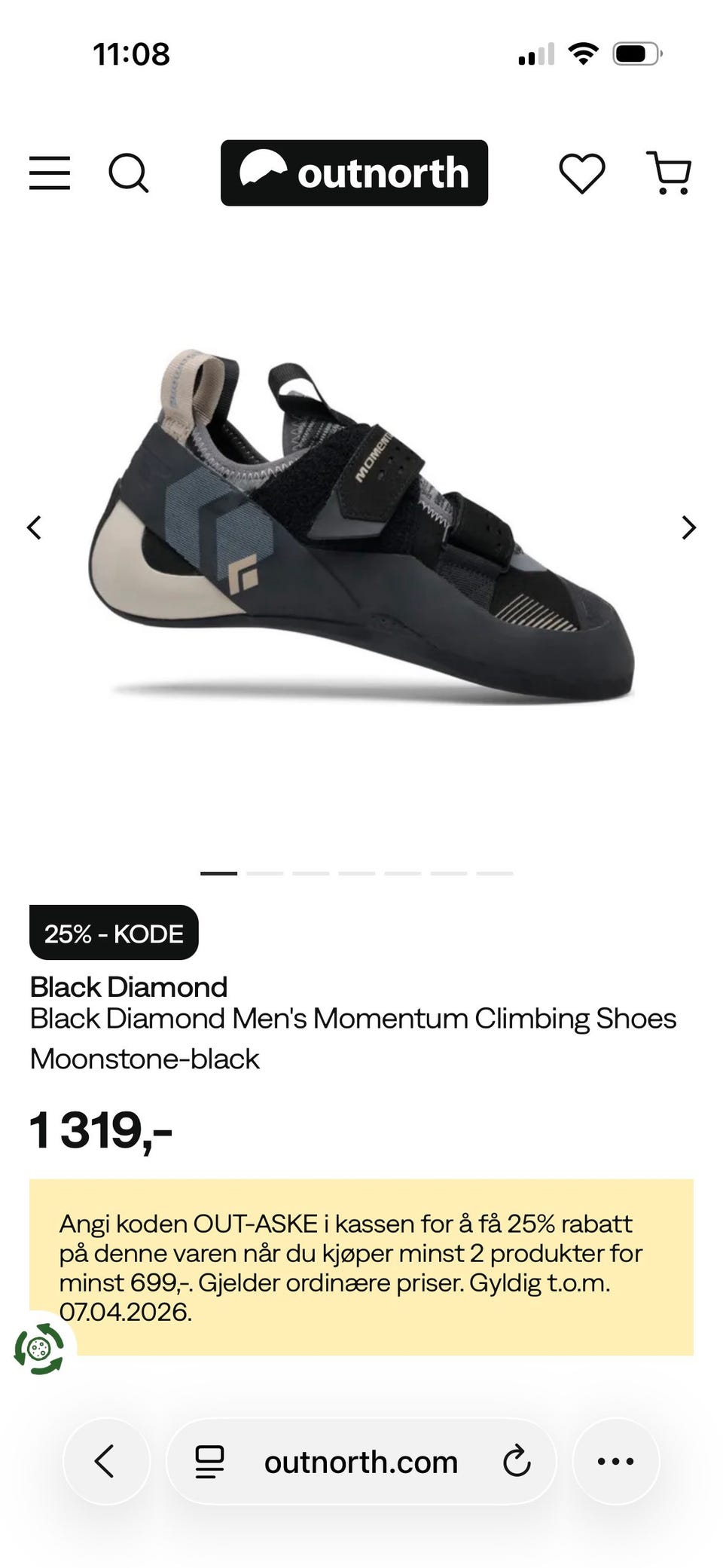Open the Black Diamond brand link
The height and width of the screenshot is (1568, 723).
(129, 987)
